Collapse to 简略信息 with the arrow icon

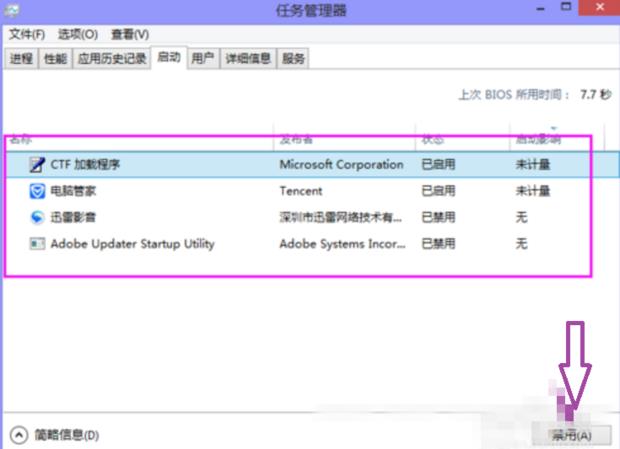19,435
